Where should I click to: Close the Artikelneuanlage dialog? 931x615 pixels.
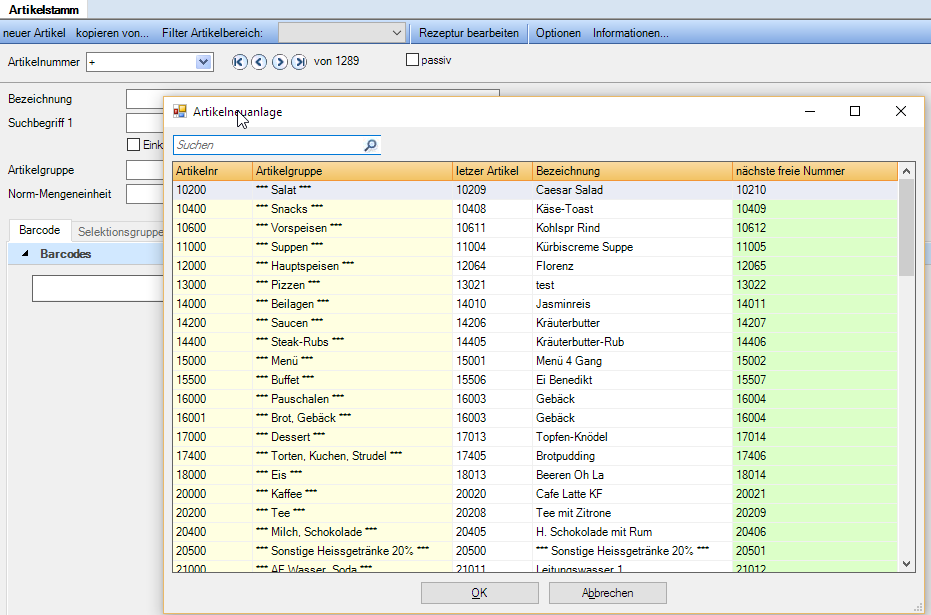900,111
